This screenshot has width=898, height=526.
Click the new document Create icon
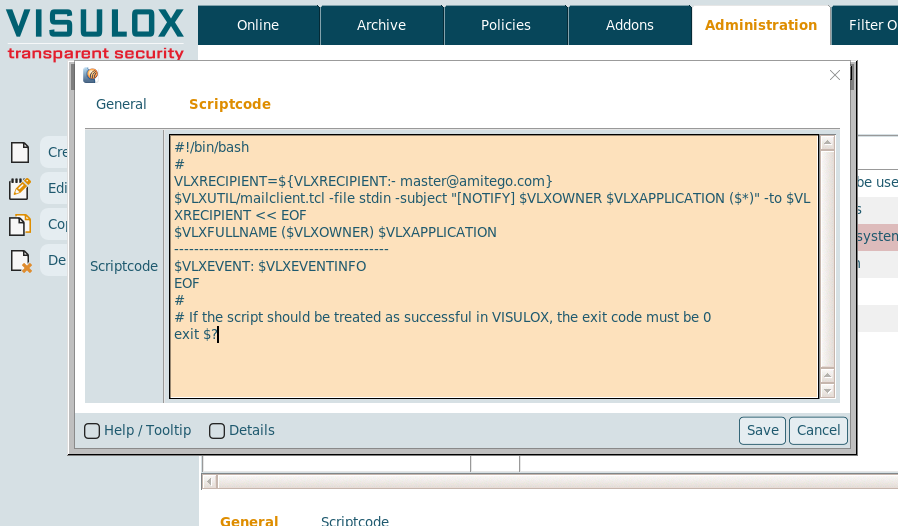(x=20, y=152)
